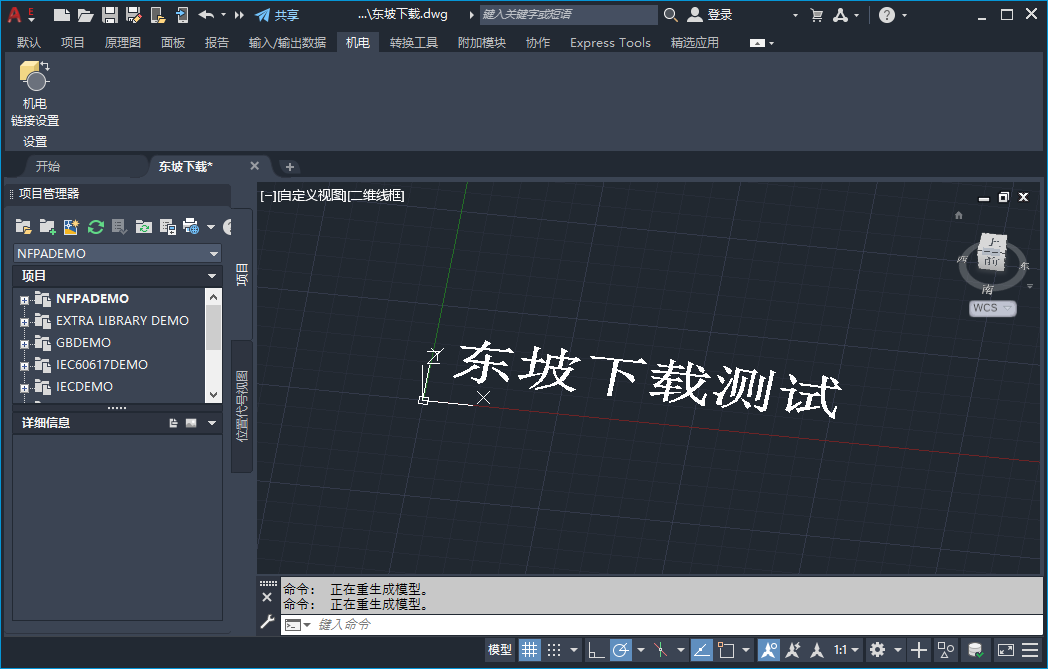1048x669 pixels.
Task: Refresh the project list with the refresh icon
Action: point(95,227)
